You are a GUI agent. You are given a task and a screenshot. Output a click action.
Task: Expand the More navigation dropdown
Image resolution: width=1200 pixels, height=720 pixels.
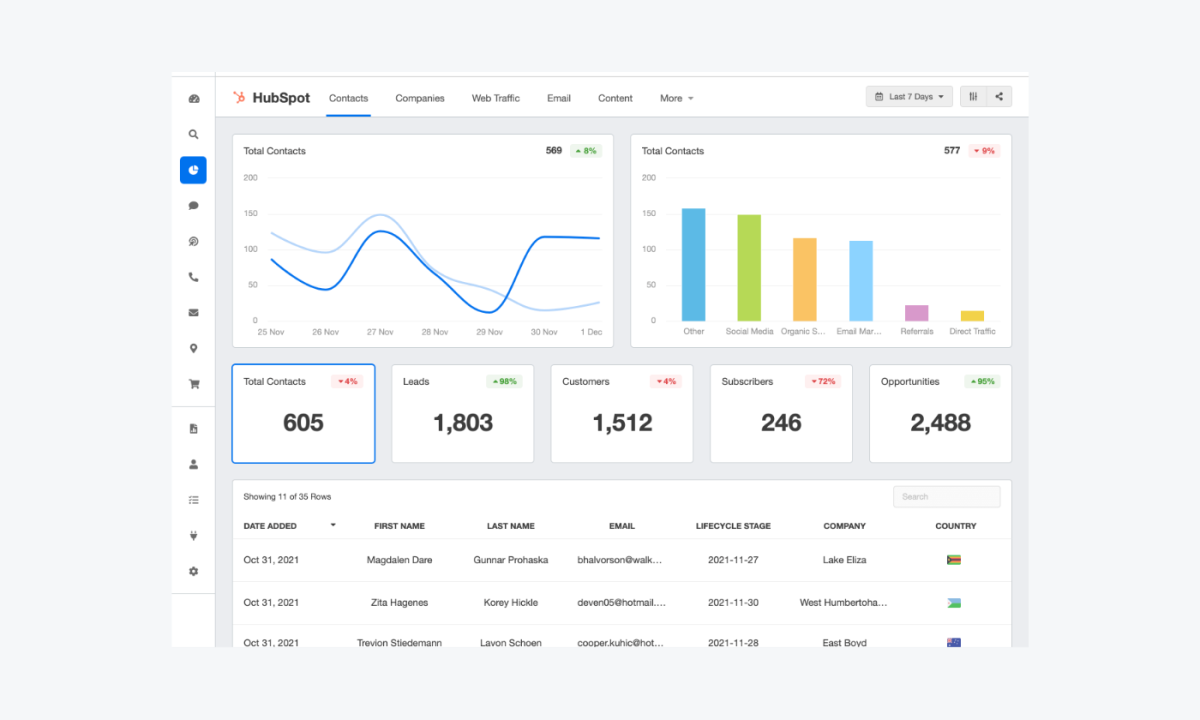pos(676,98)
